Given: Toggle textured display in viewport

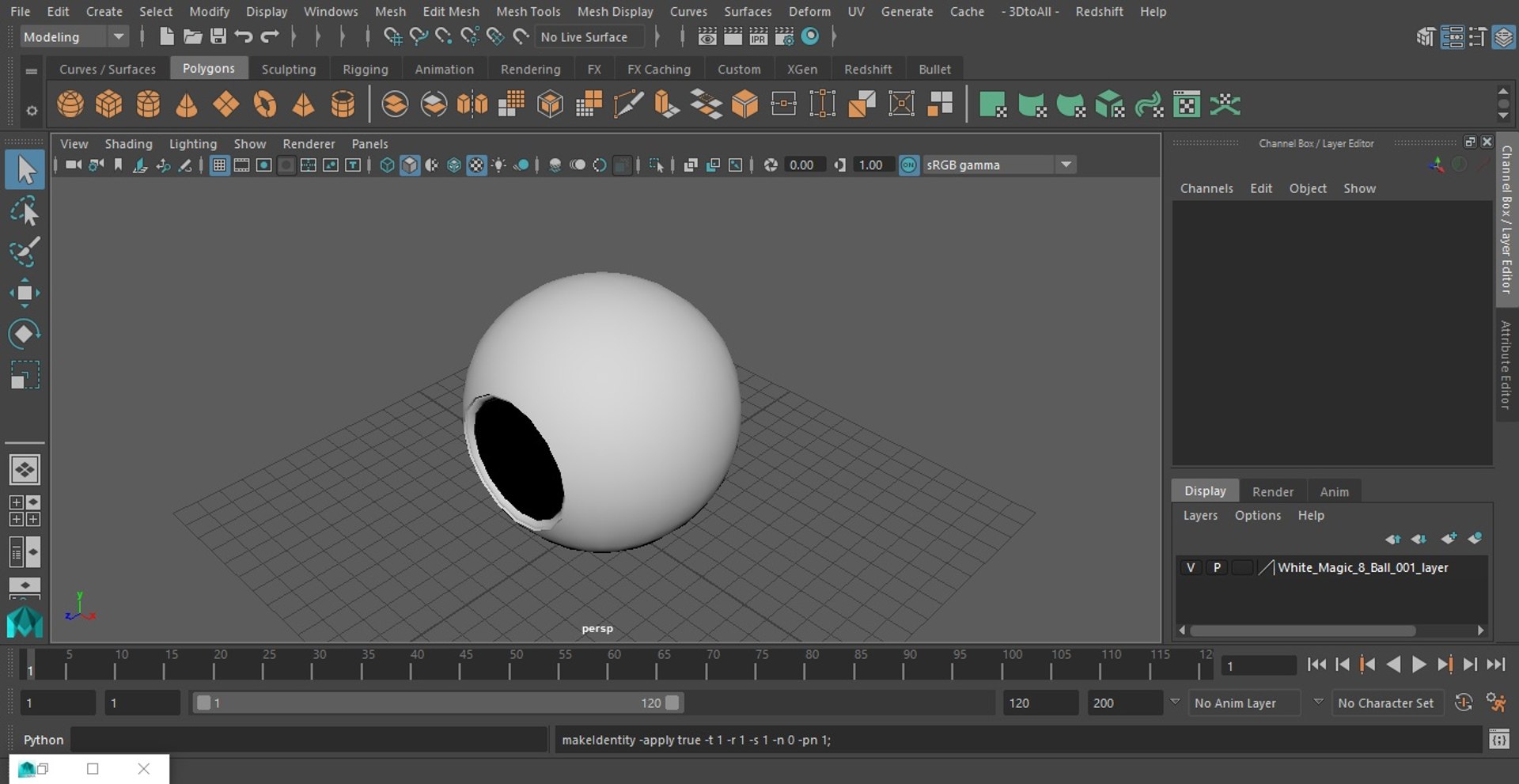Looking at the screenshot, I should [x=476, y=165].
